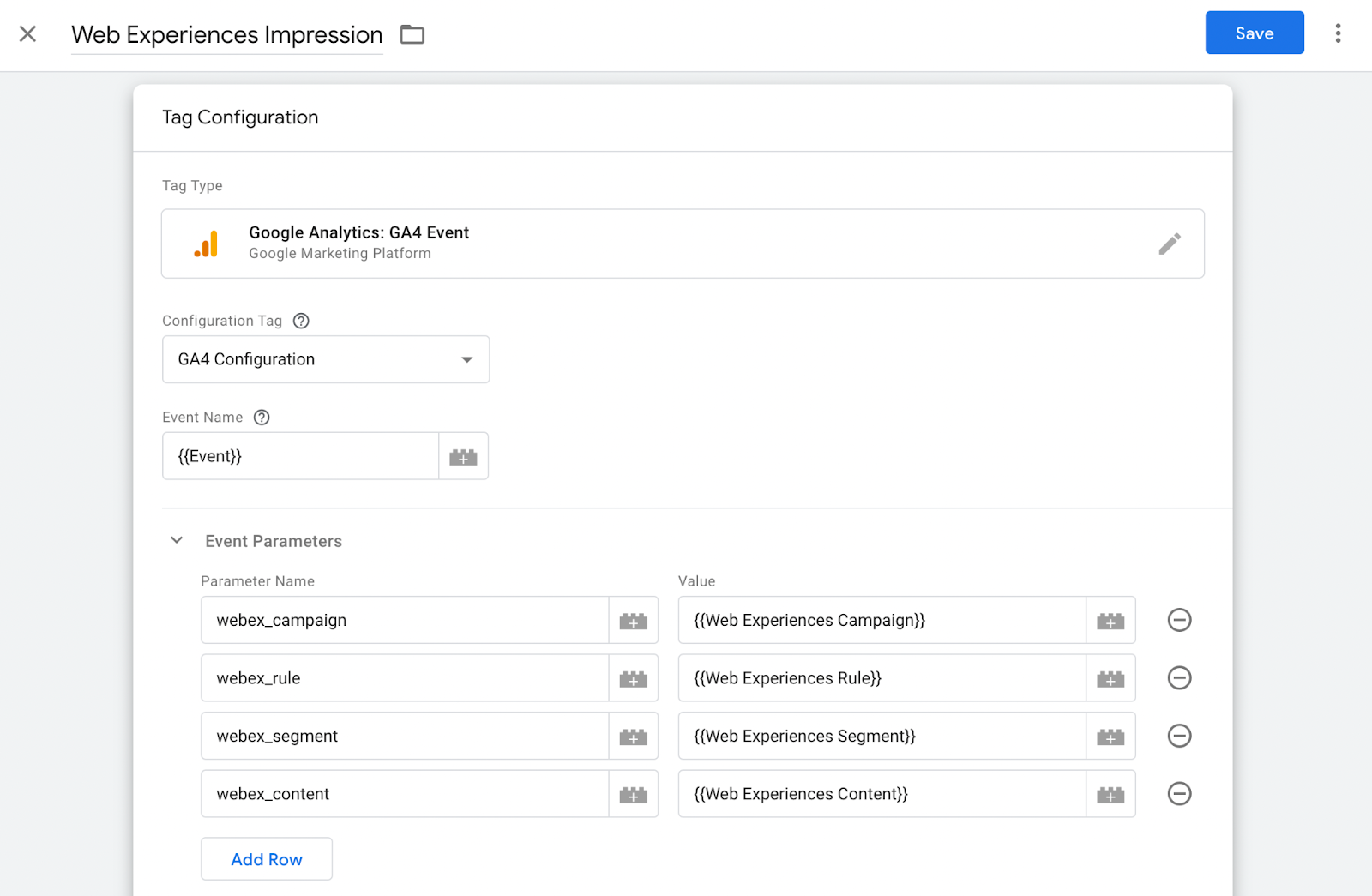Click the {{Web Experiences Segment}} value field

point(882,736)
